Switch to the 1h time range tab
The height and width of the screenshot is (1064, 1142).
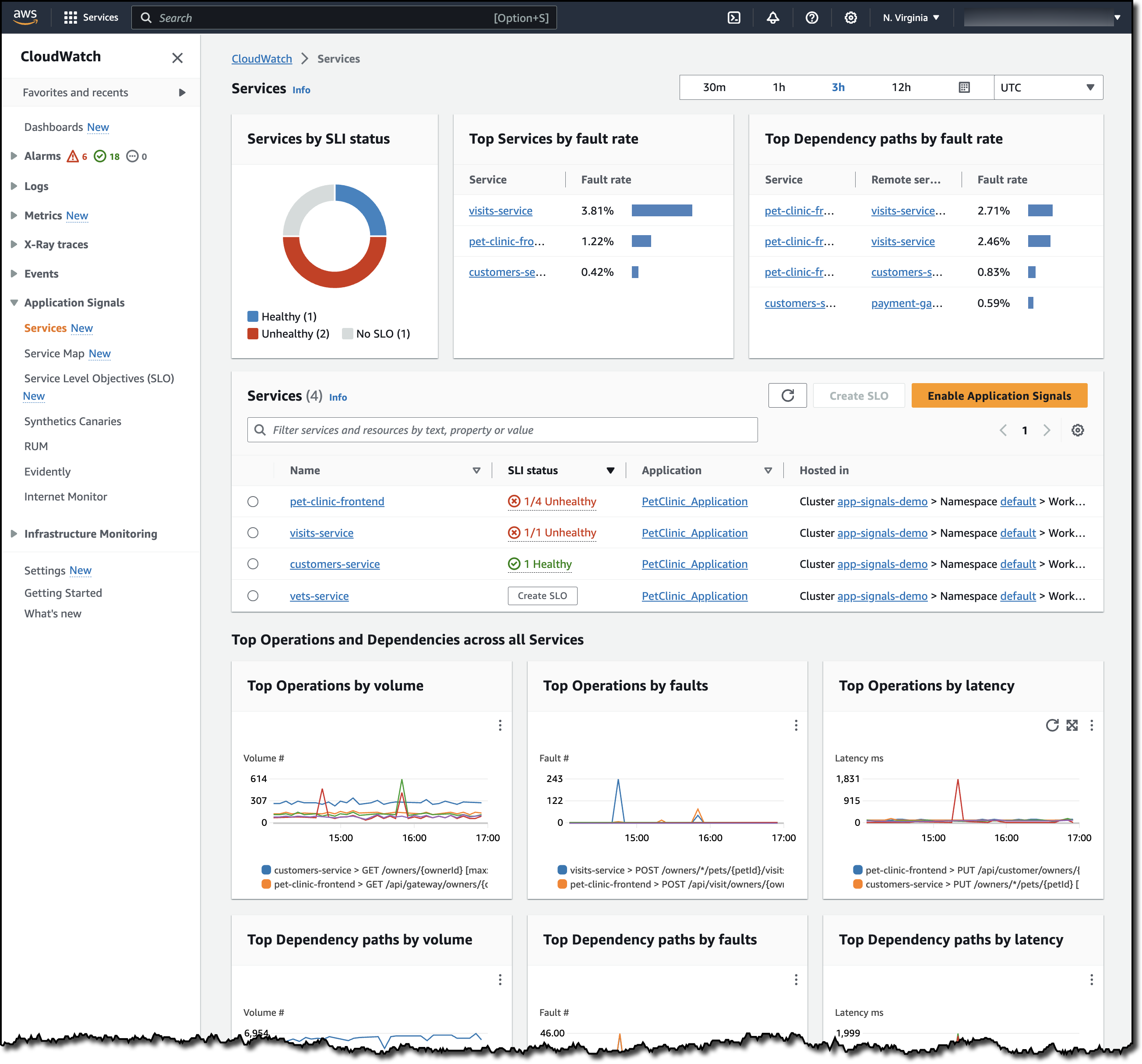pos(779,87)
